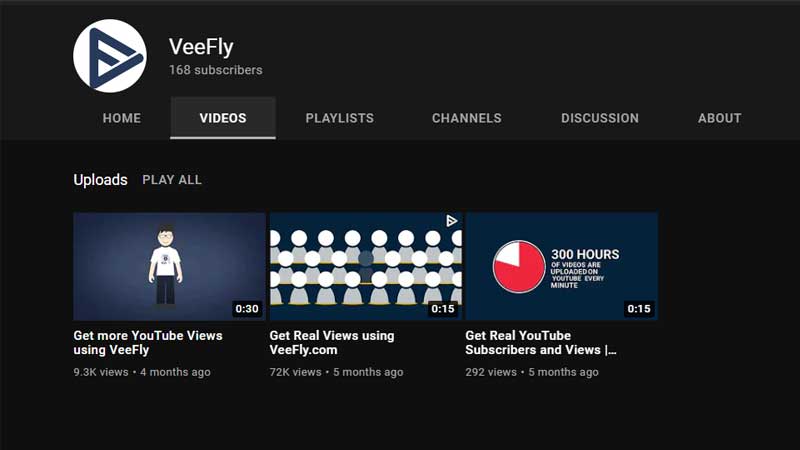Viewport: 800px width, 450px height.
Task: Click the Uploads heading
Action: (x=101, y=180)
